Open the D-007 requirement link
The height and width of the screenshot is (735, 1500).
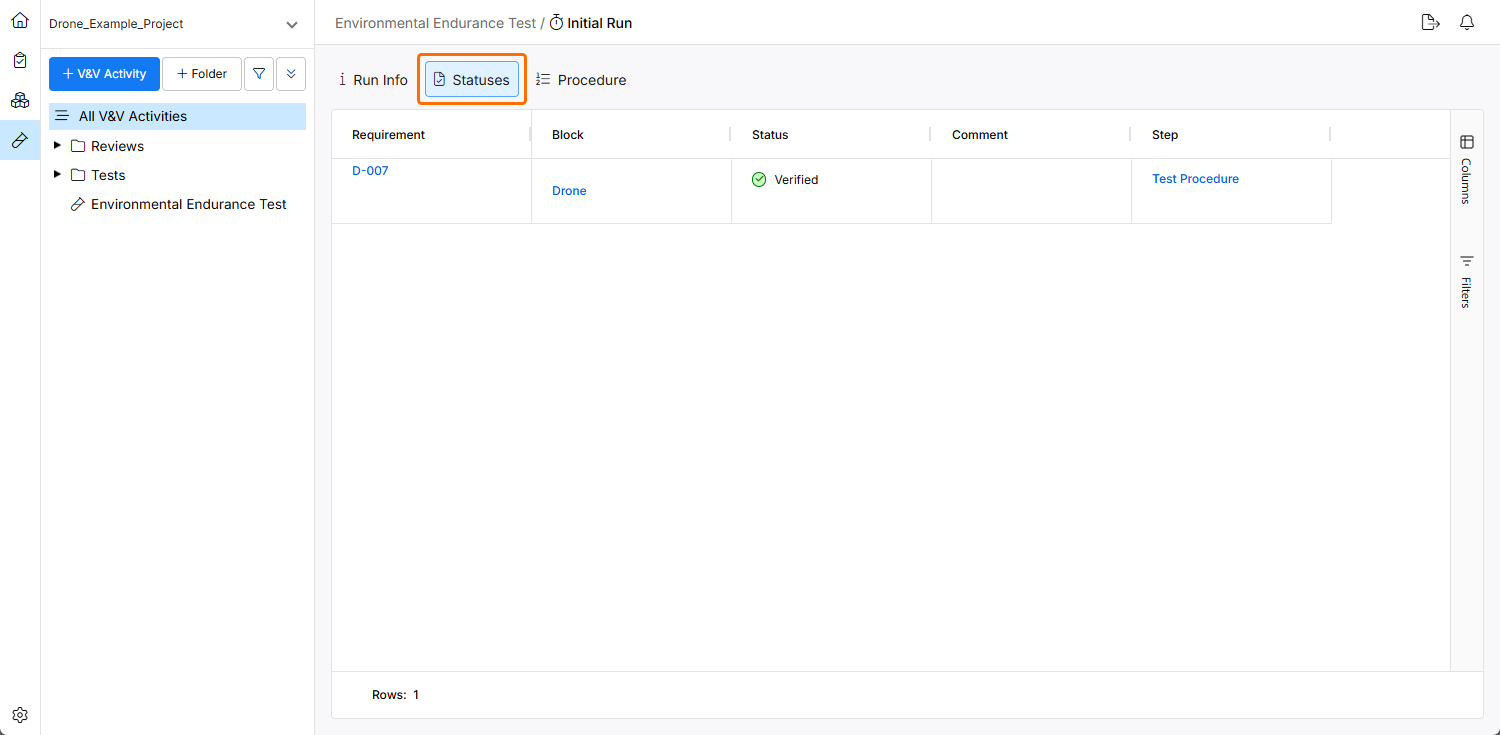pyautogui.click(x=370, y=171)
